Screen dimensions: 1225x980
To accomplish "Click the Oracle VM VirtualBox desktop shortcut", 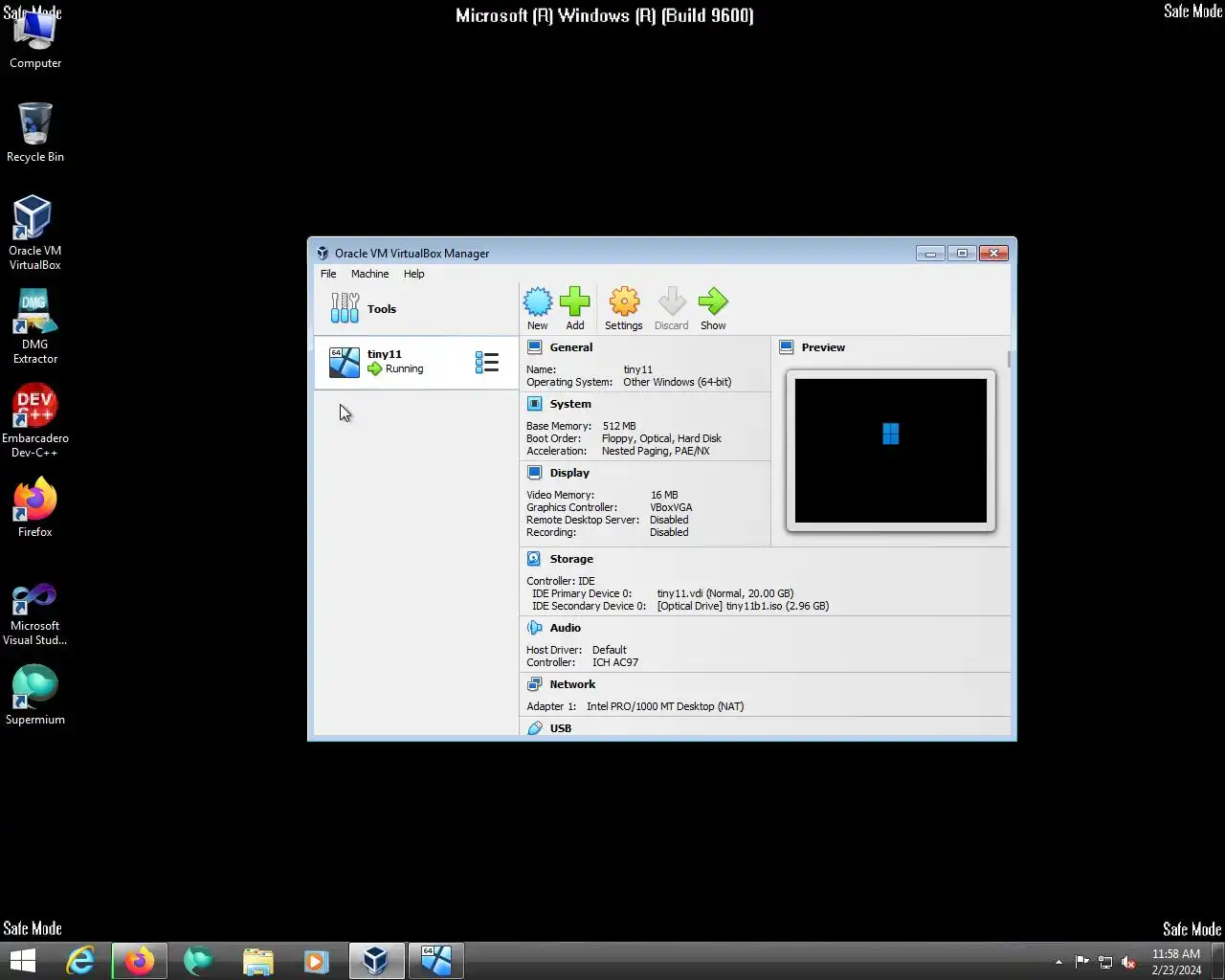I will coord(35,233).
